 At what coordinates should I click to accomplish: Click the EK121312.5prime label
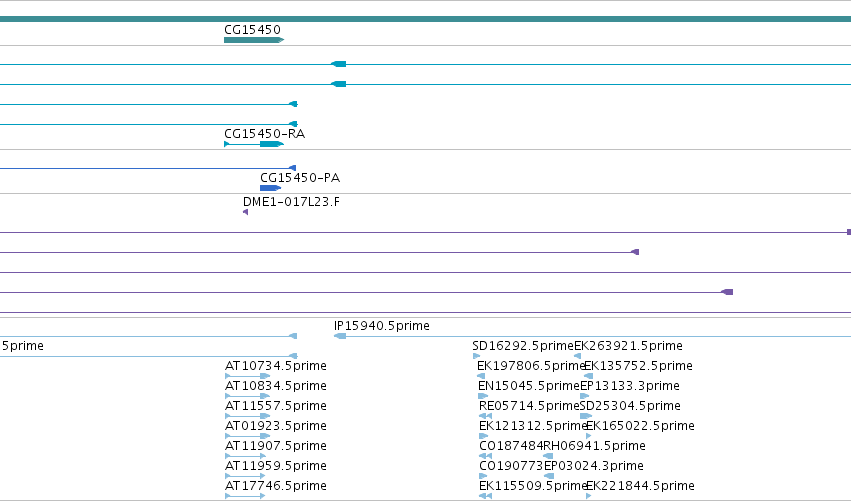click(x=533, y=426)
